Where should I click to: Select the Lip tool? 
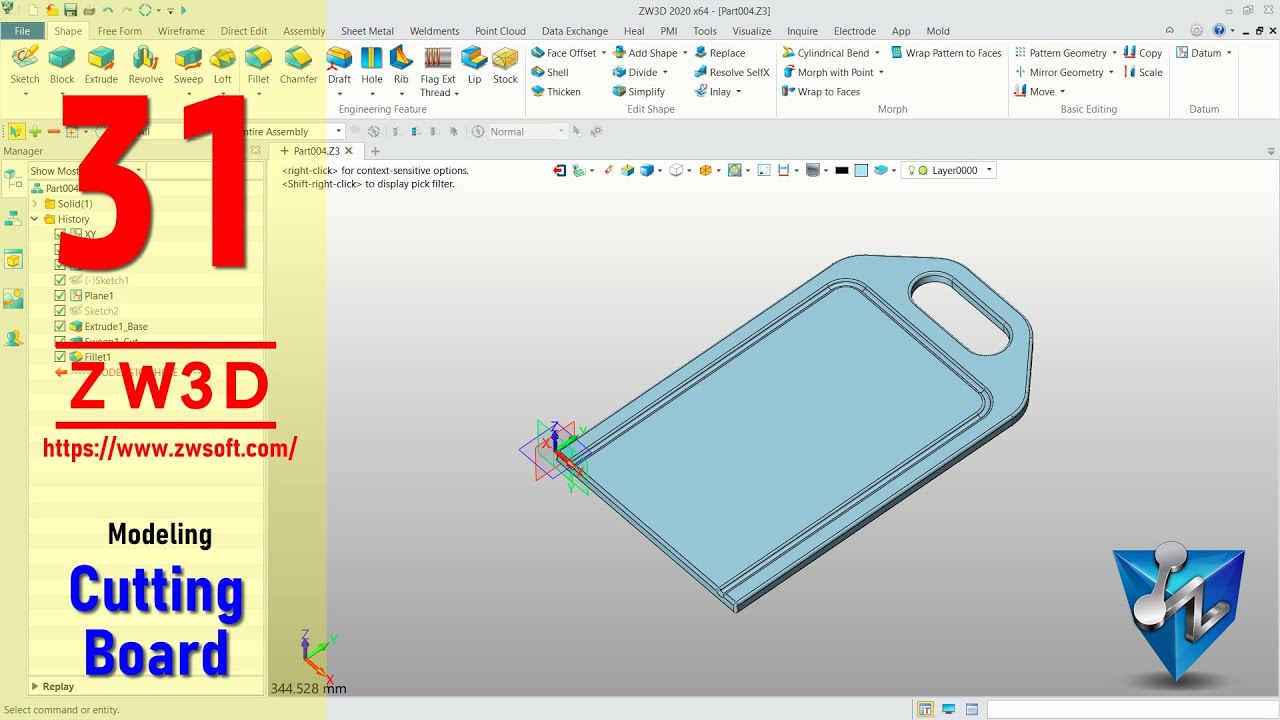(474, 65)
